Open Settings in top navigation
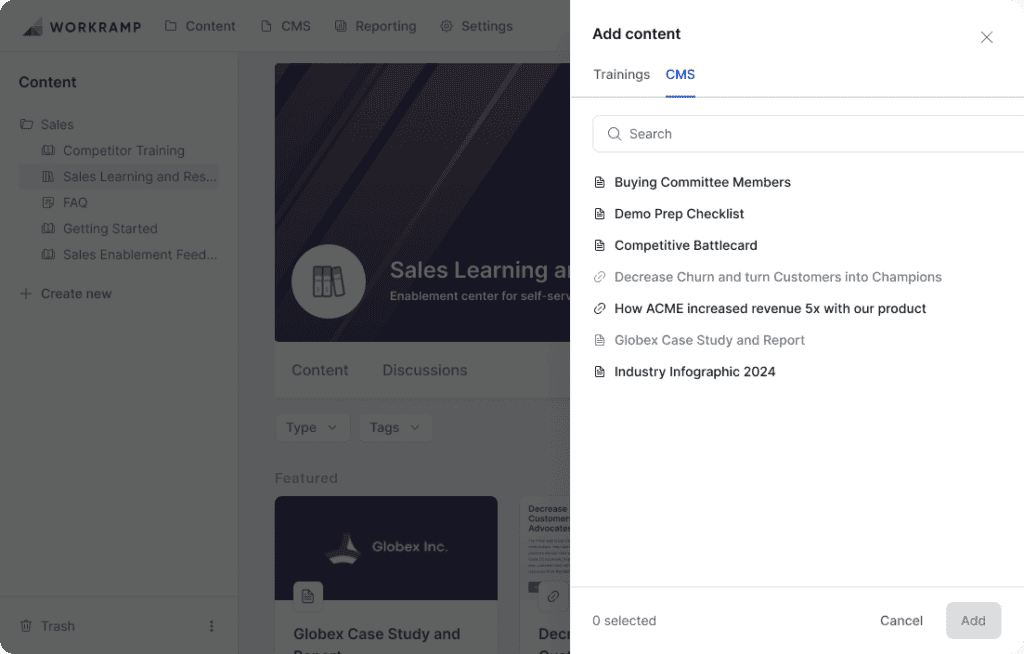Image resolution: width=1024 pixels, height=654 pixels. pyautogui.click(x=477, y=26)
